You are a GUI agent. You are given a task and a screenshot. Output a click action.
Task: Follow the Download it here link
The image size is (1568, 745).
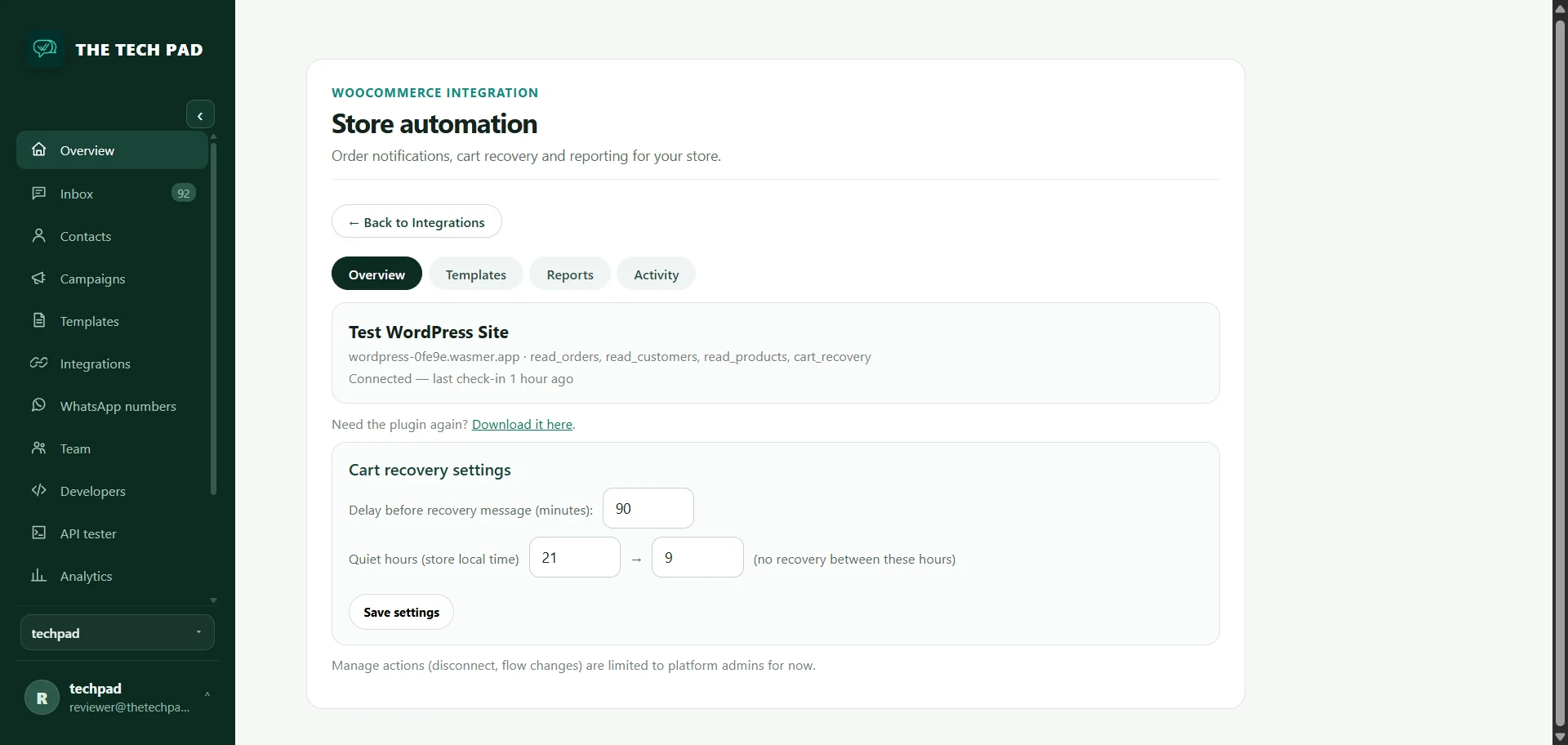(x=522, y=425)
